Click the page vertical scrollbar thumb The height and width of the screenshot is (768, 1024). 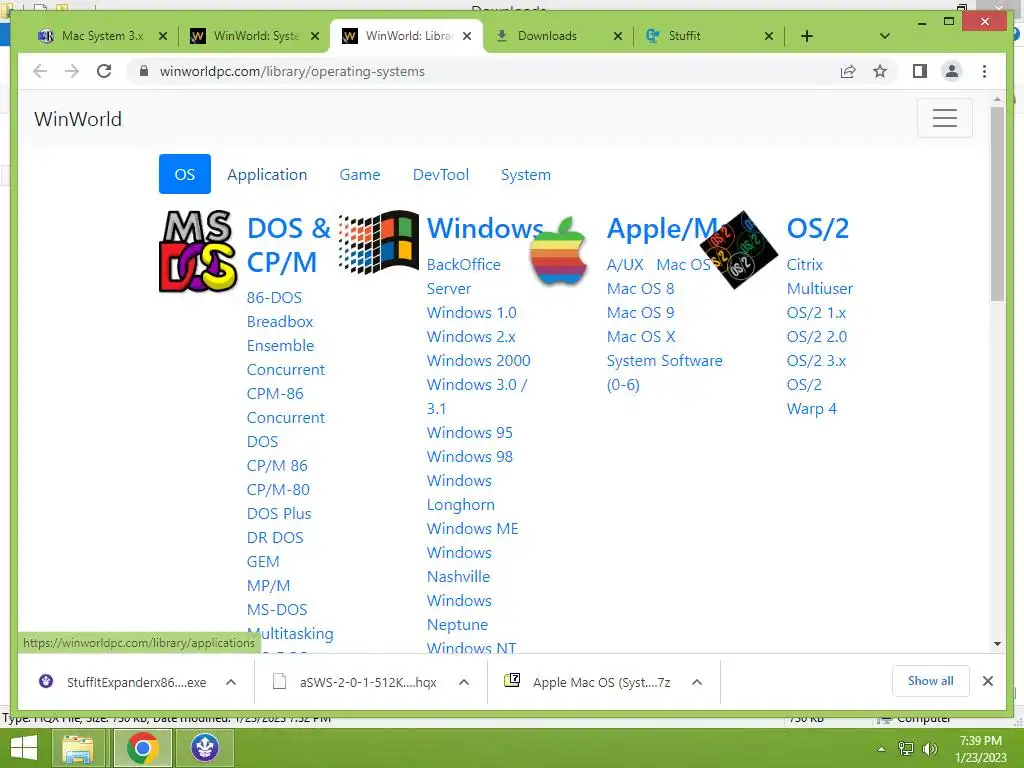point(997,202)
